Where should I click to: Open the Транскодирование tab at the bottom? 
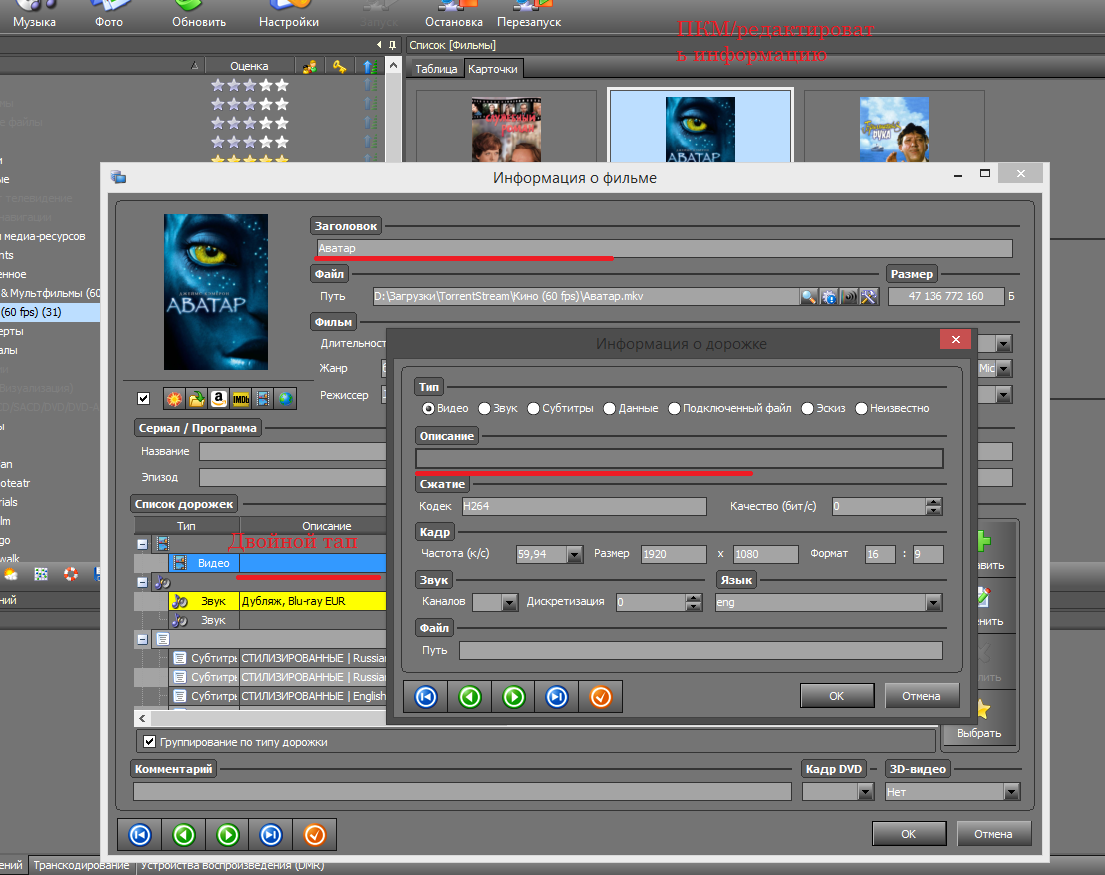81,864
